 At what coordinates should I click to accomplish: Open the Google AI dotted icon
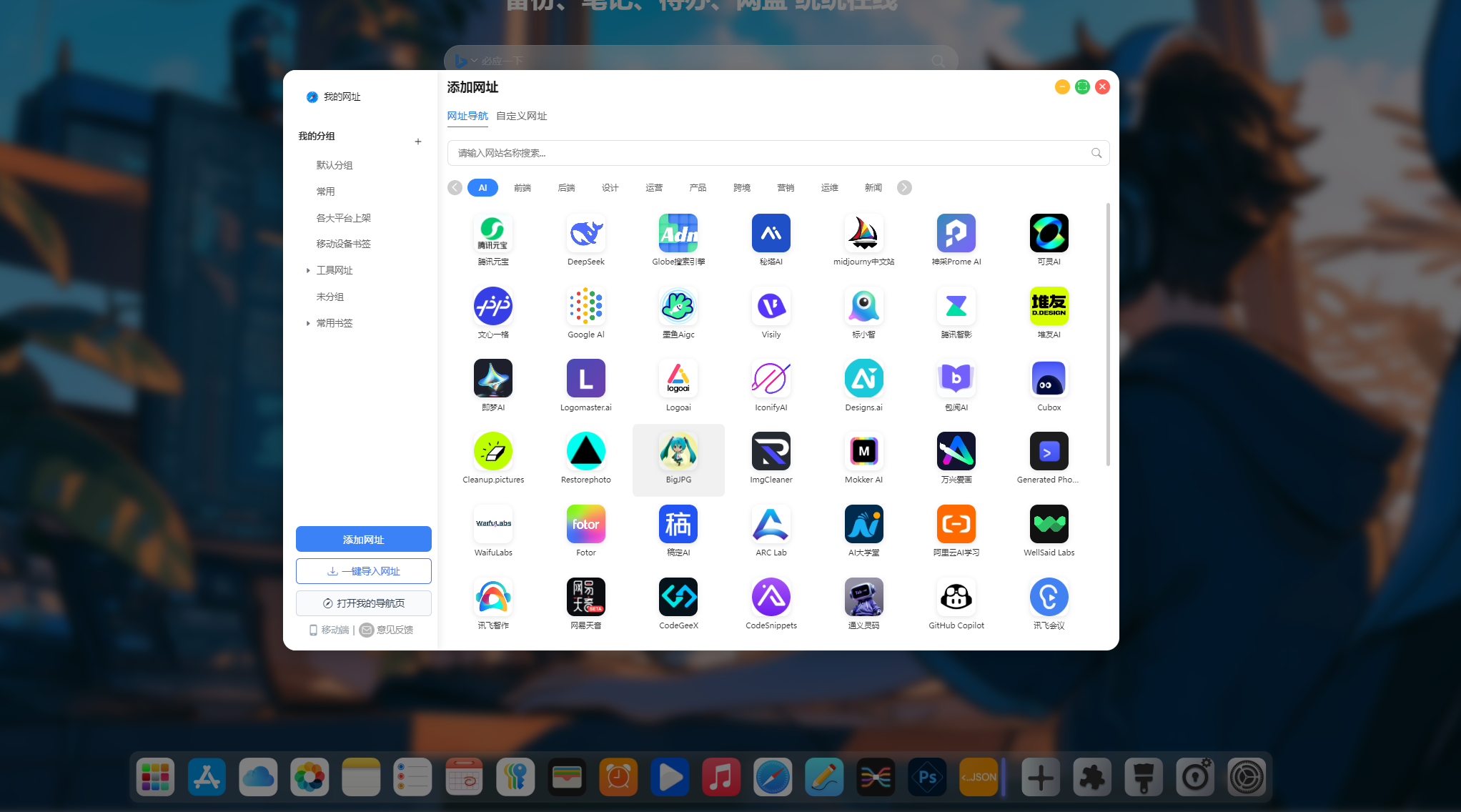[586, 306]
